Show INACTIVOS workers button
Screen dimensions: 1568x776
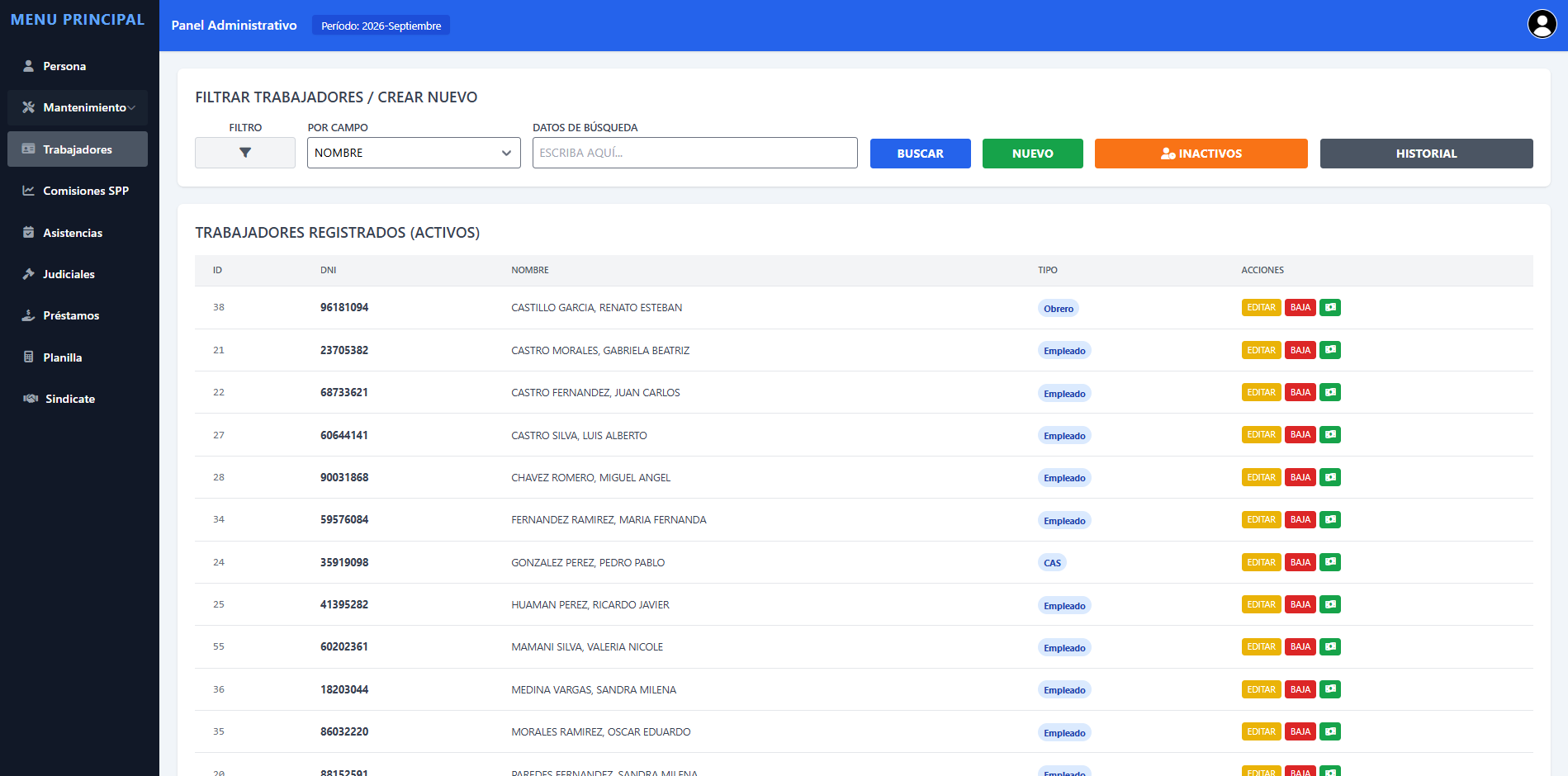point(1201,154)
